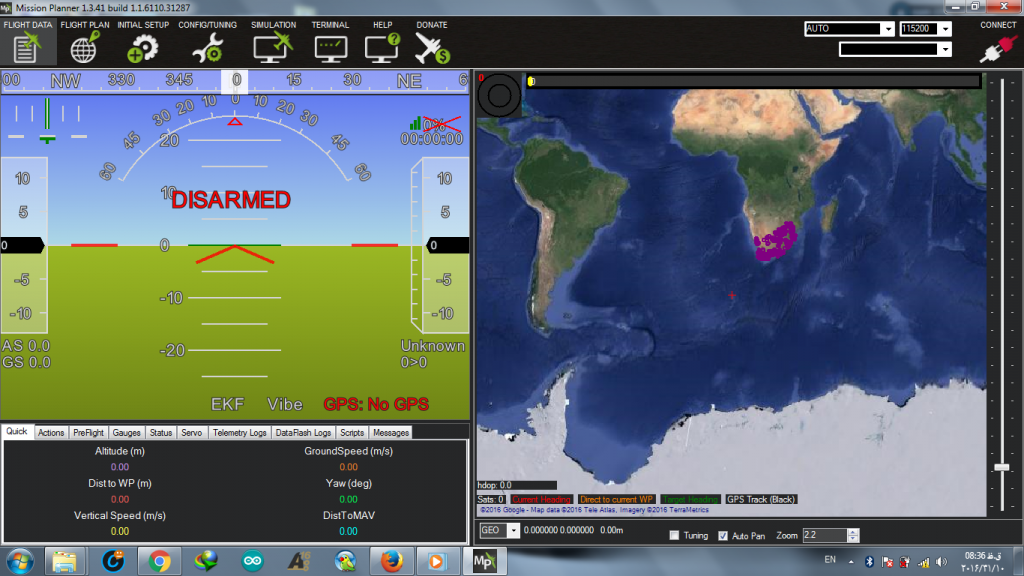Disable the Auto Pan checkbox
The width and height of the screenshot is (1024, 576).
click(723, 536)
